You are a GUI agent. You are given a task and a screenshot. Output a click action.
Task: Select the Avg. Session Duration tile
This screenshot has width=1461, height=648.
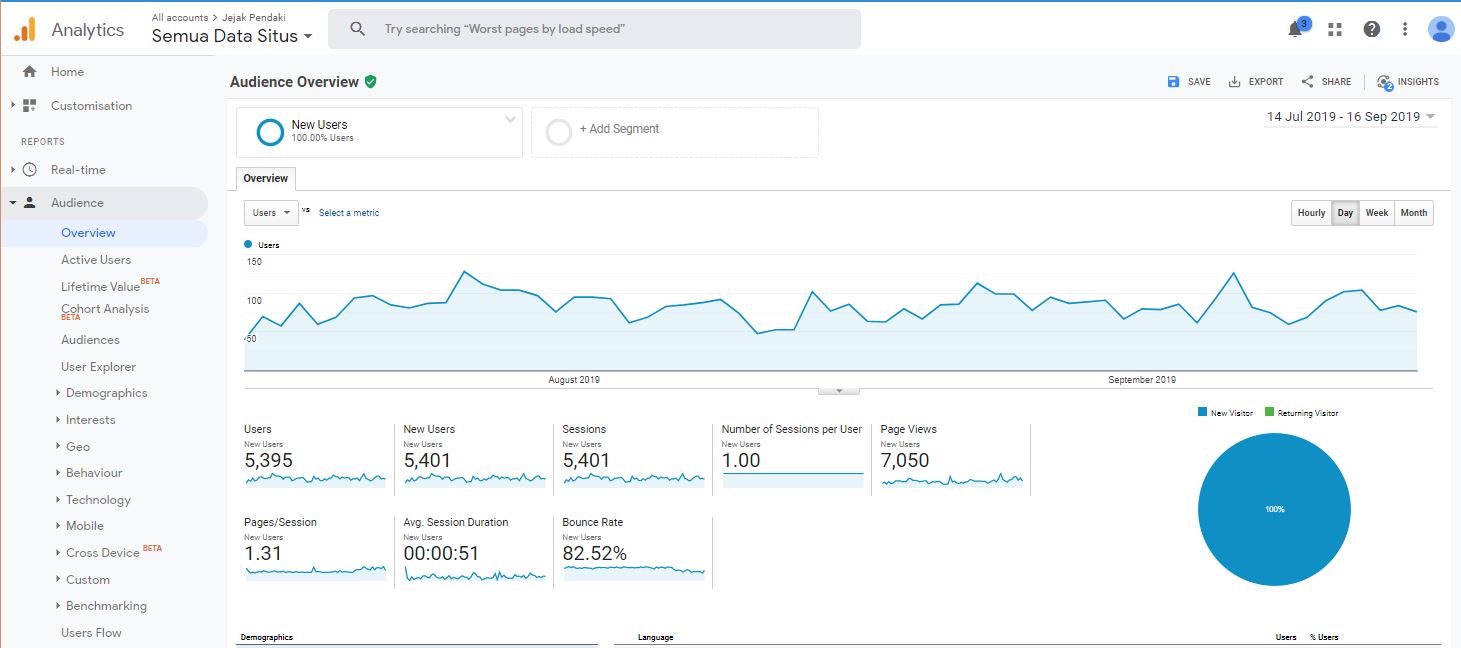coord(475,550)
